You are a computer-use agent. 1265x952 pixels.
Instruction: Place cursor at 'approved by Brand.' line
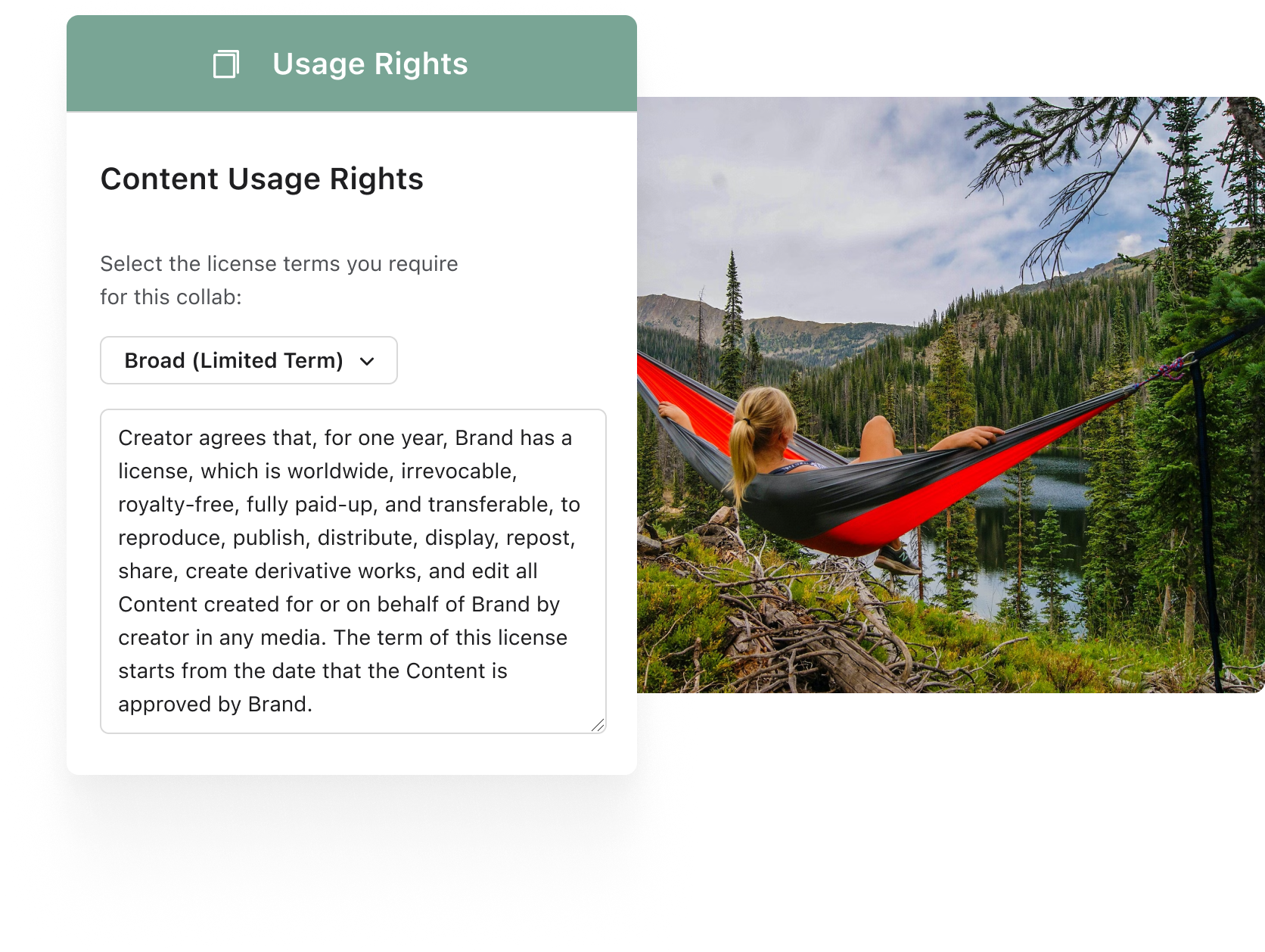click(215, 704)
